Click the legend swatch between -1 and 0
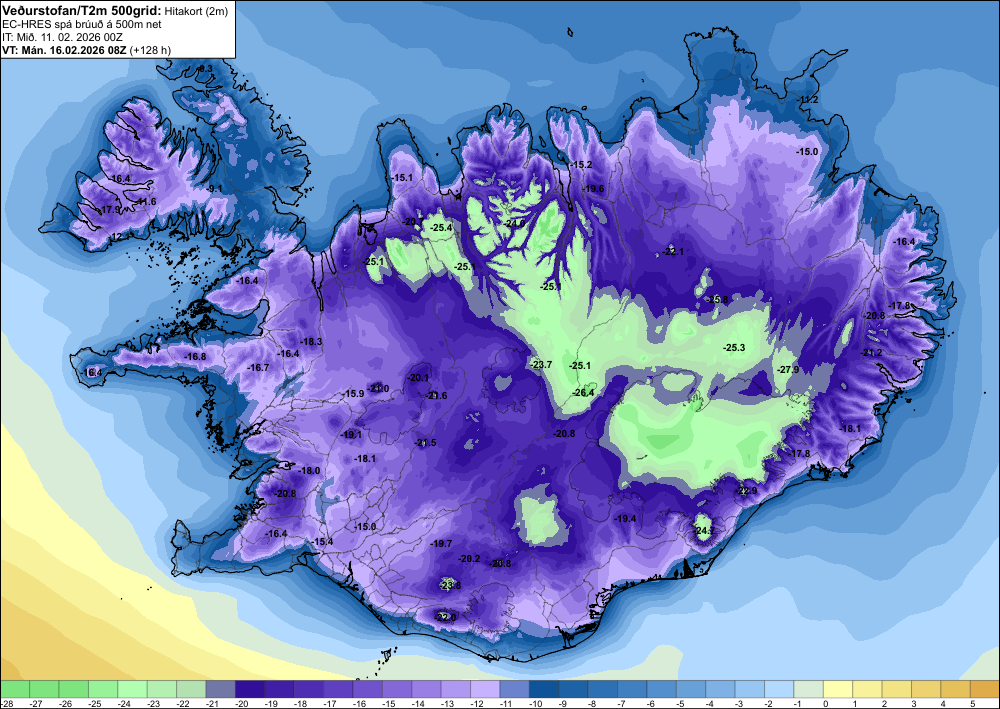Image resolution: width=1000 pixels, height=709 pixels. pos(809,689)
